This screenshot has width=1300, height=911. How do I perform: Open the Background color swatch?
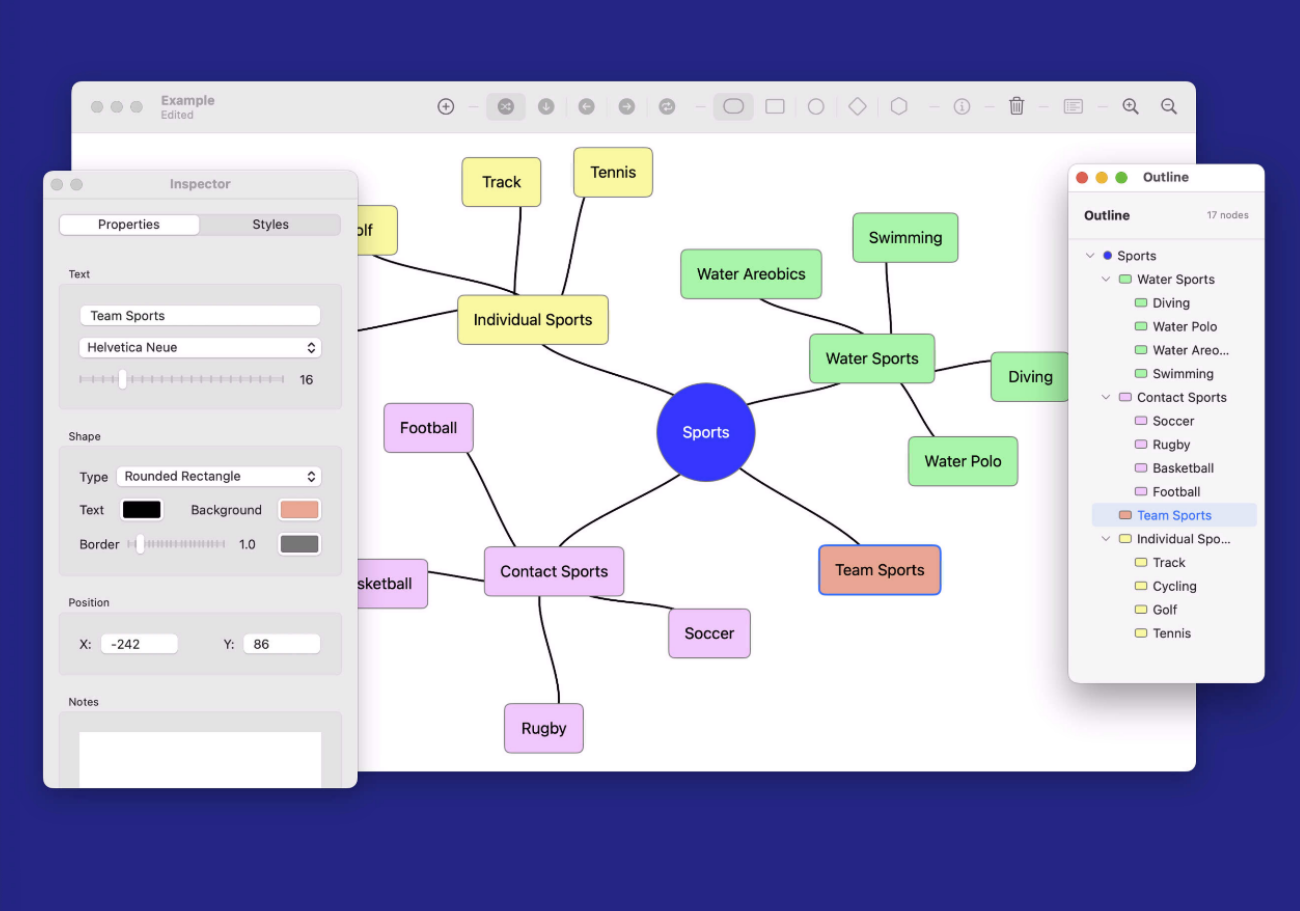299,510
